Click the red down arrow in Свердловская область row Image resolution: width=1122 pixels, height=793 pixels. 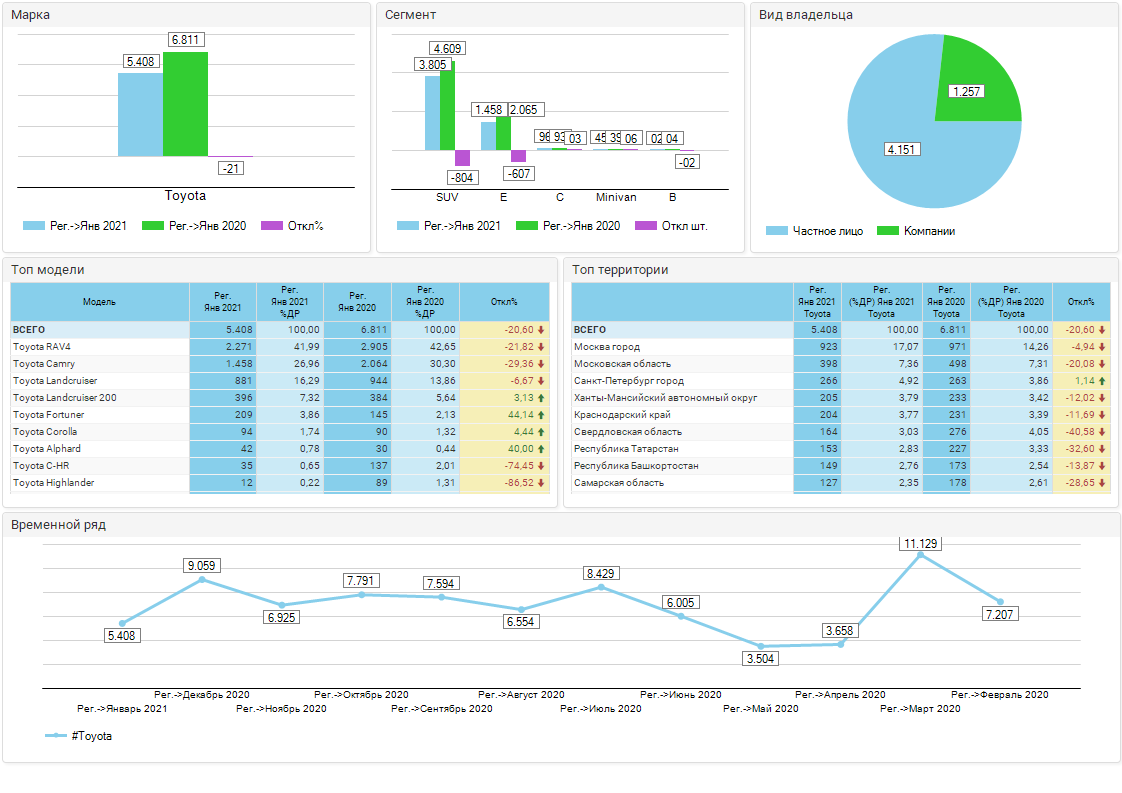(x=1102, y=432)
